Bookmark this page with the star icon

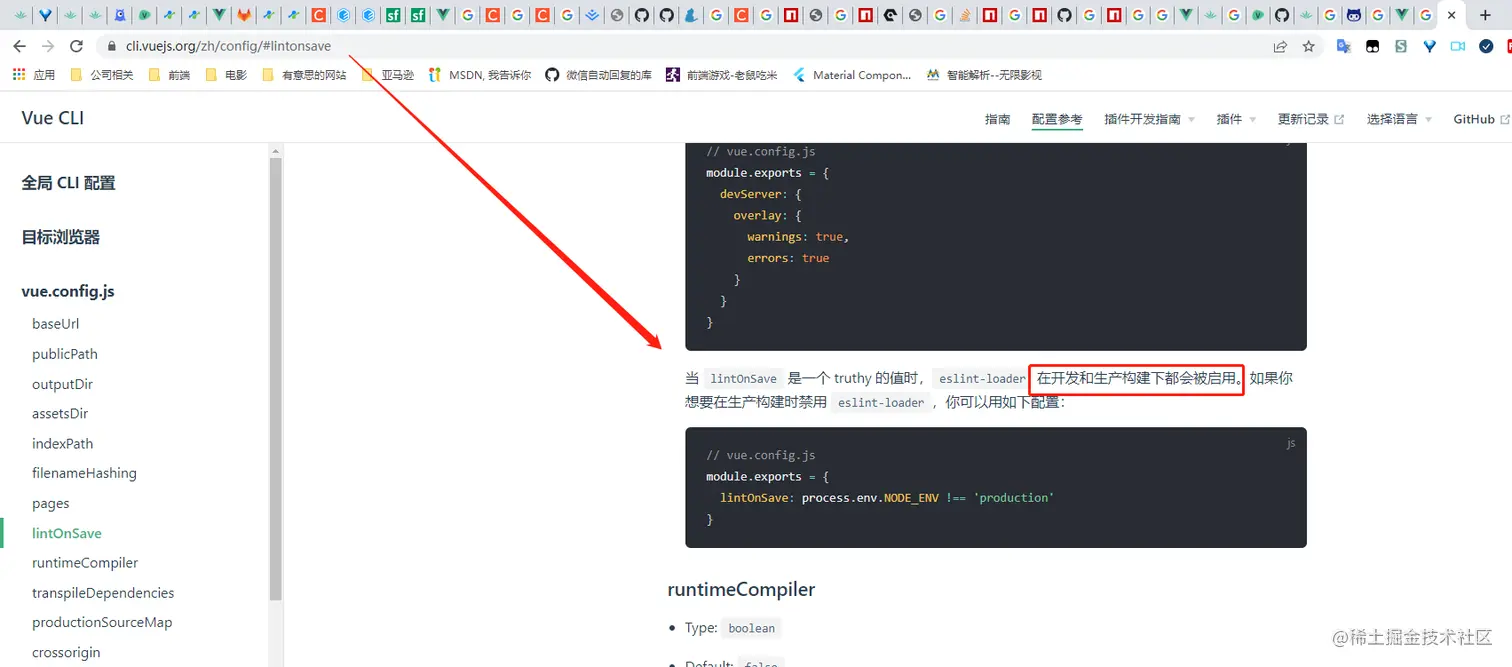point(1308,46)
